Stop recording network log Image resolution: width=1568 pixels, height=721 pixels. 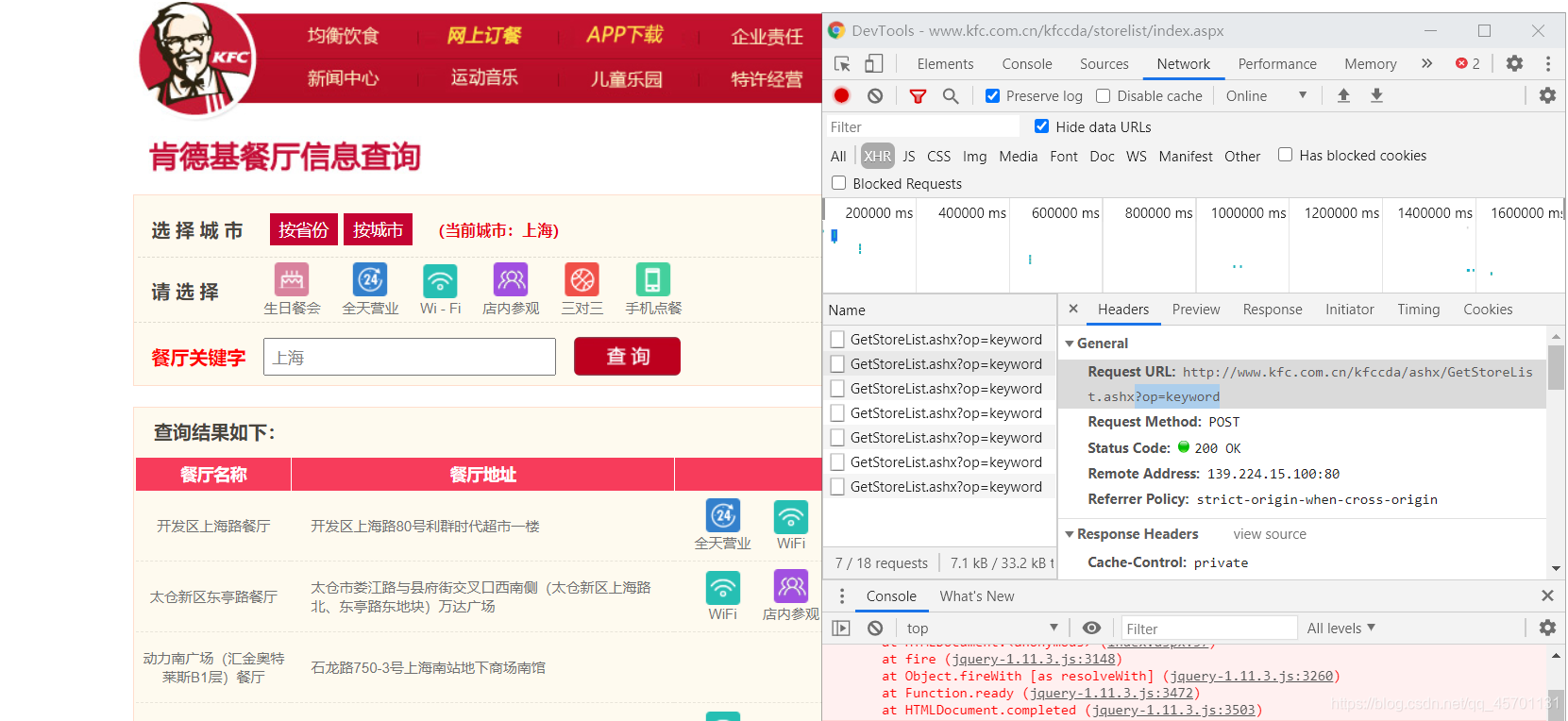click(x=842, y=95)
